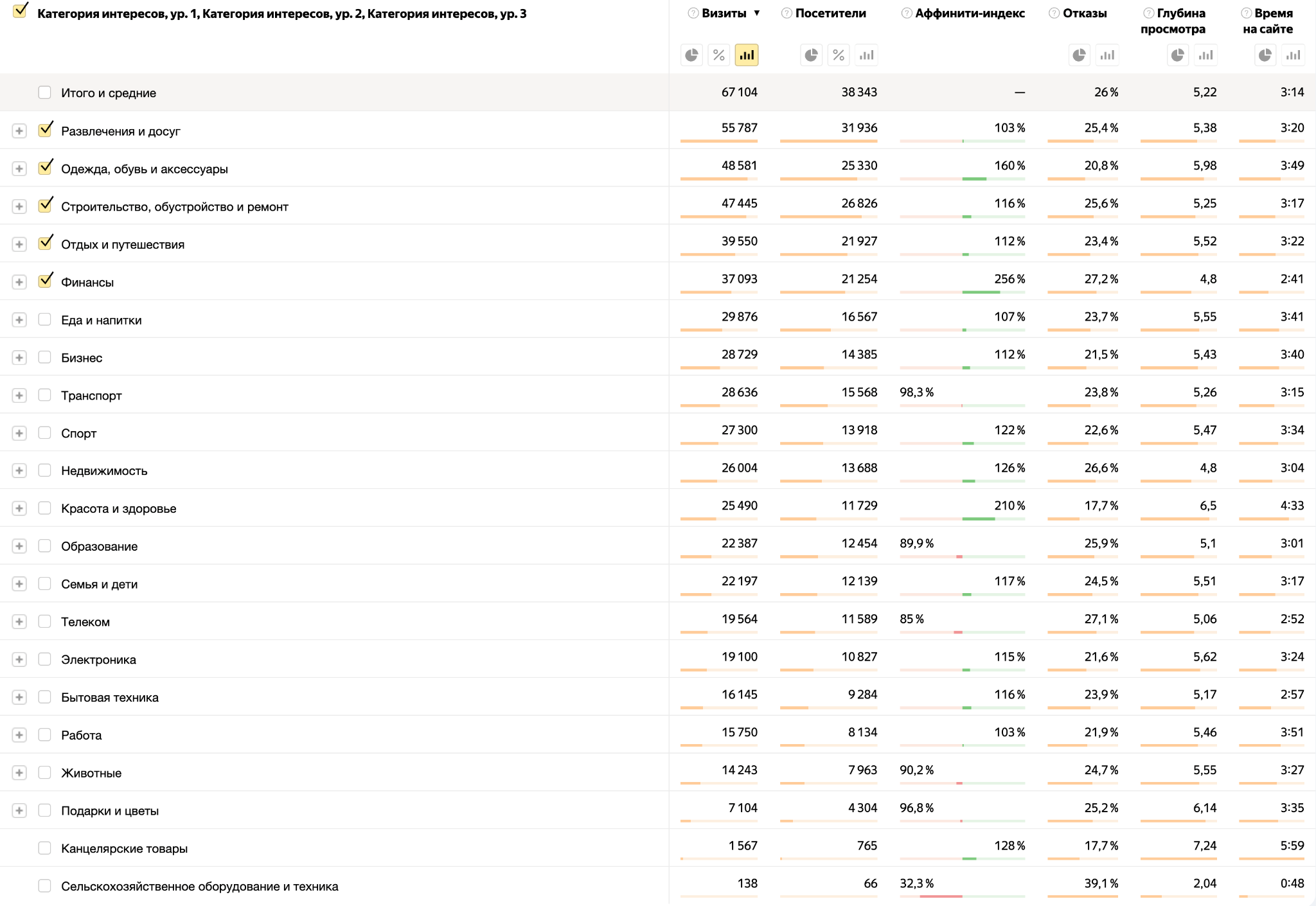
Task: Toggle the select-all checkbox in header
Action: (20, 12)
